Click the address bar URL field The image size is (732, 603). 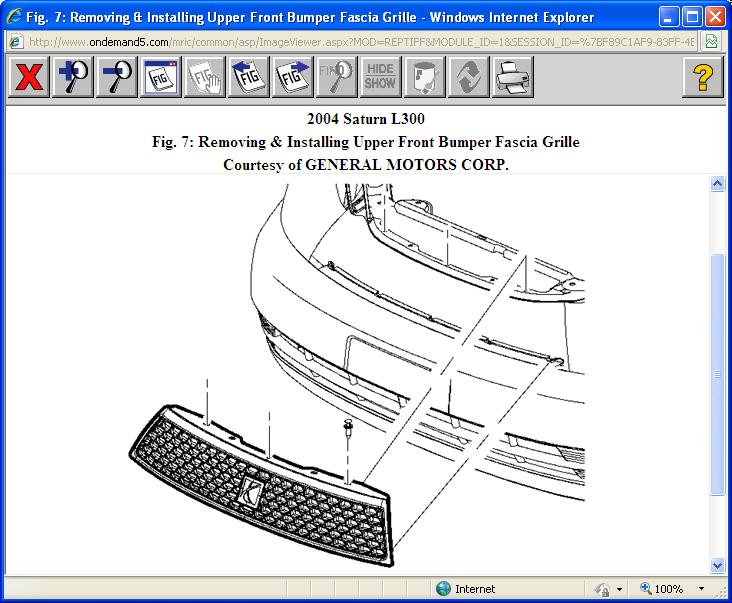point(361,42)
